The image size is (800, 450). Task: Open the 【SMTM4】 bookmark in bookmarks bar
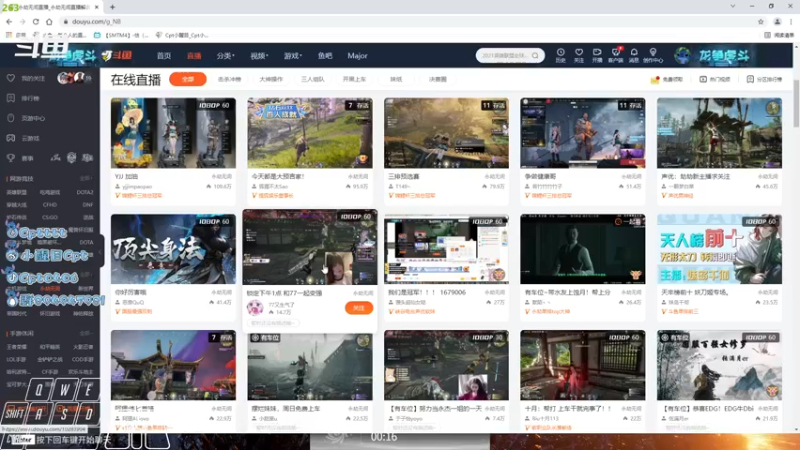click(121, 35)
